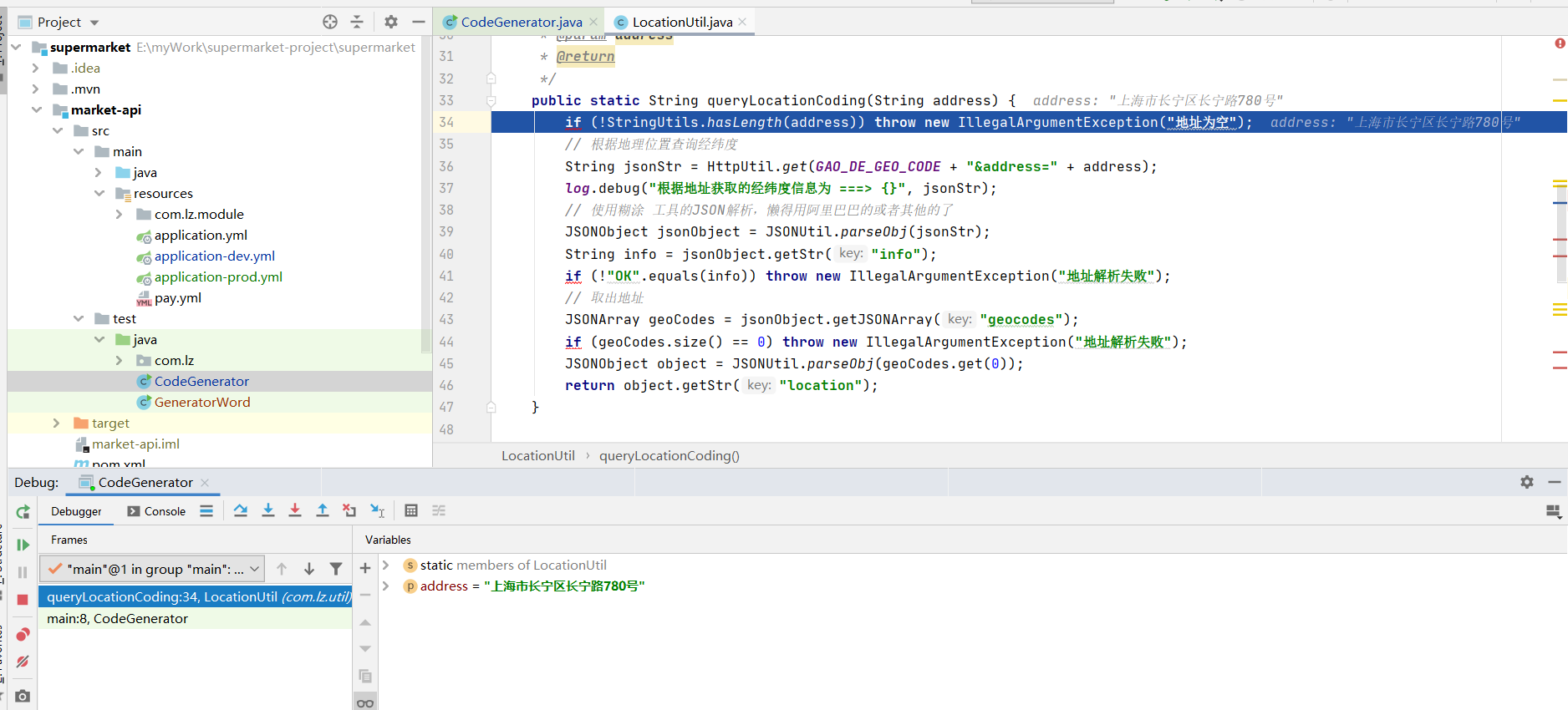Viewport: 1568px width, 710px height.
Task: Click Force Step Into red arrow icon
Action: point(295,510)
